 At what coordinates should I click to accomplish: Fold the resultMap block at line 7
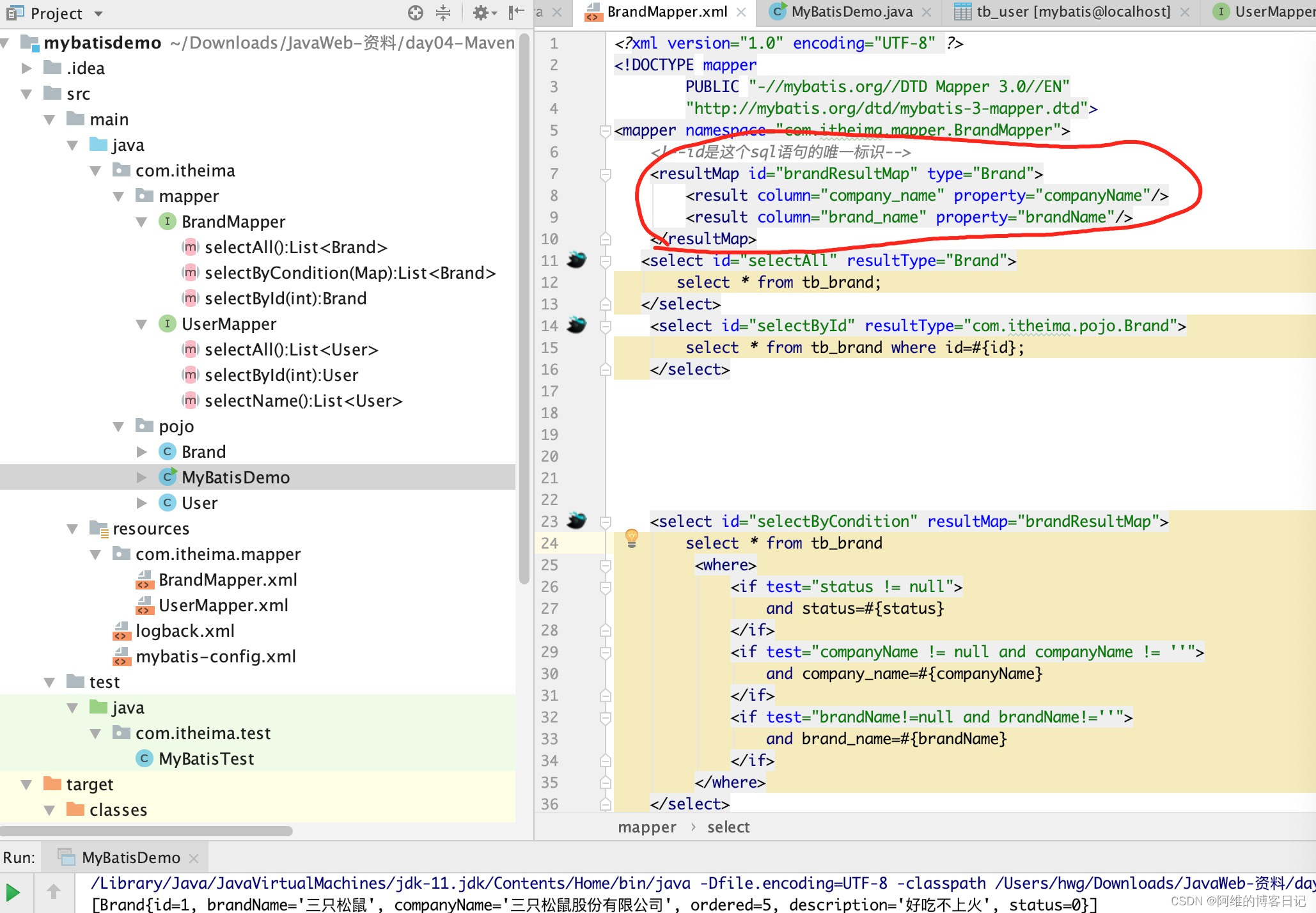point(605,174)
